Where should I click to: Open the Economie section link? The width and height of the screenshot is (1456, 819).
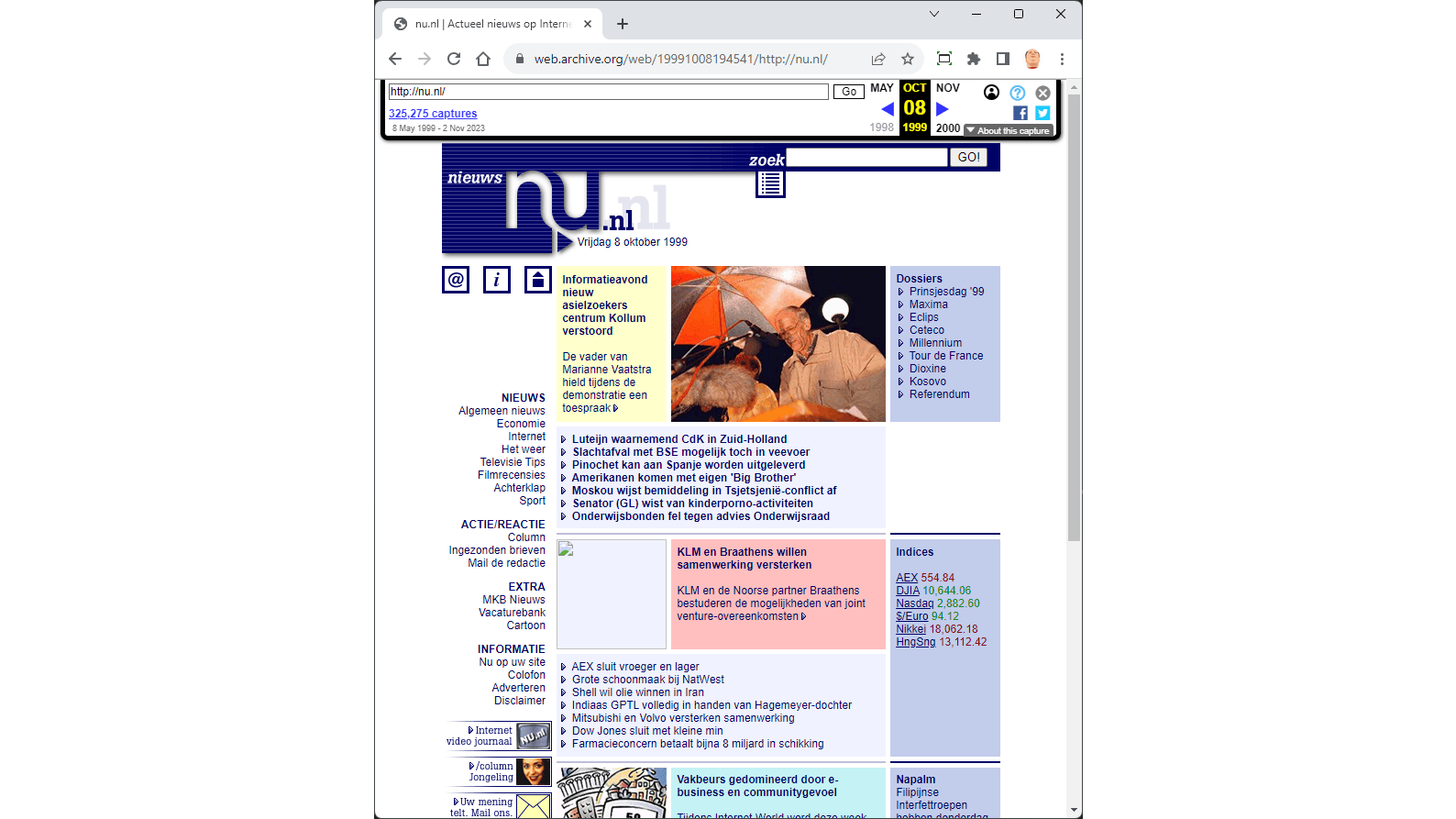pos(521,424)
